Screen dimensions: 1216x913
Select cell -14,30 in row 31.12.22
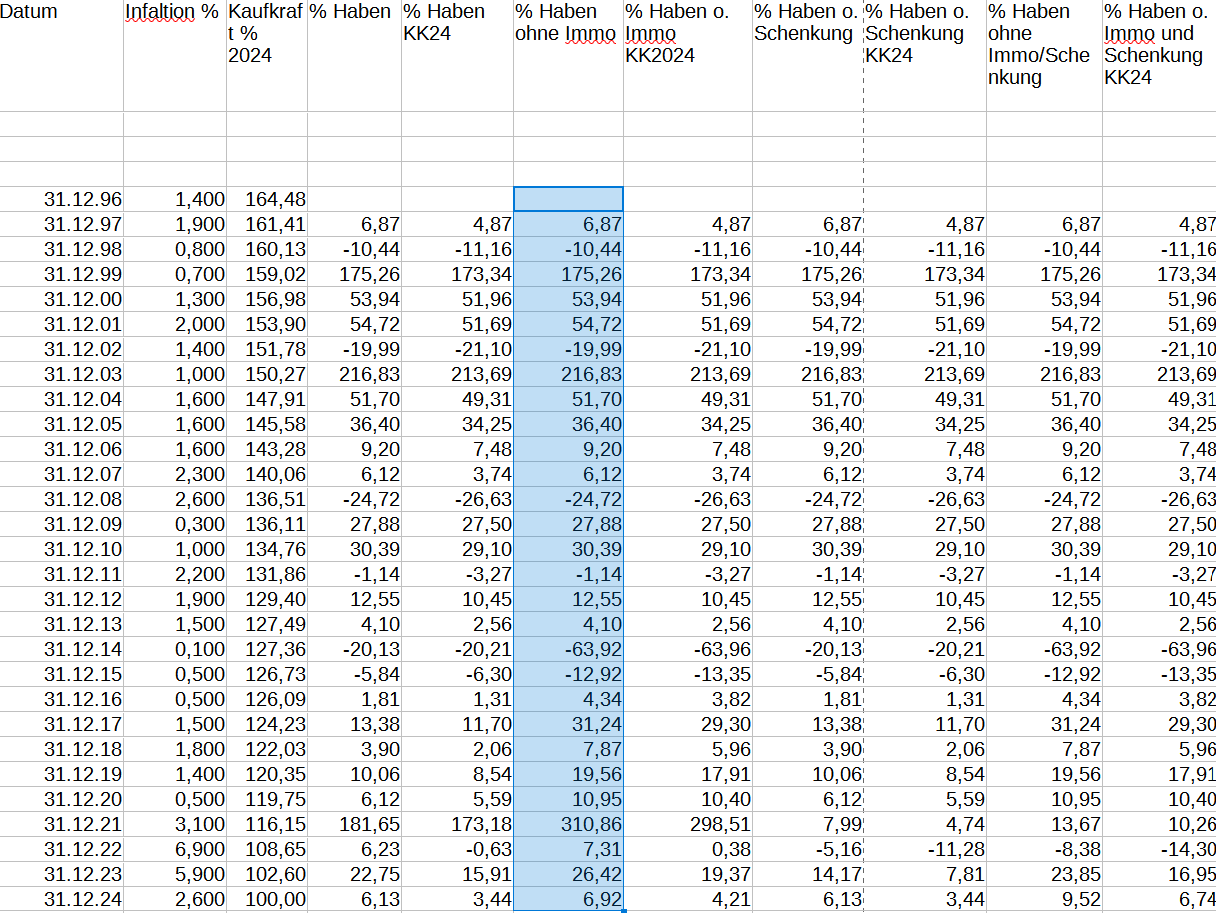1159,849
